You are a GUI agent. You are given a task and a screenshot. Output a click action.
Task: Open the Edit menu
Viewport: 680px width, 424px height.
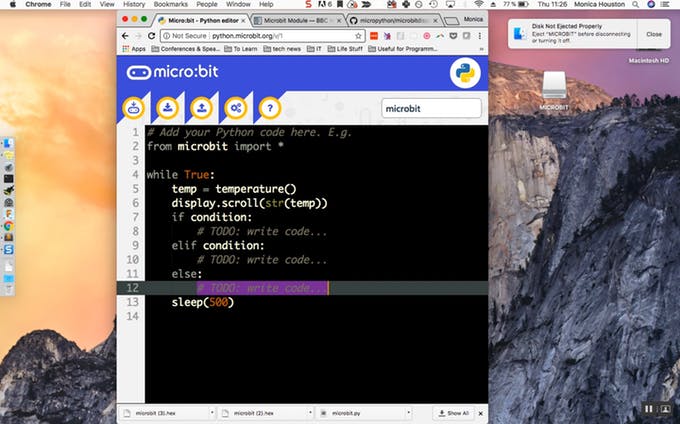tap(85, 4)
